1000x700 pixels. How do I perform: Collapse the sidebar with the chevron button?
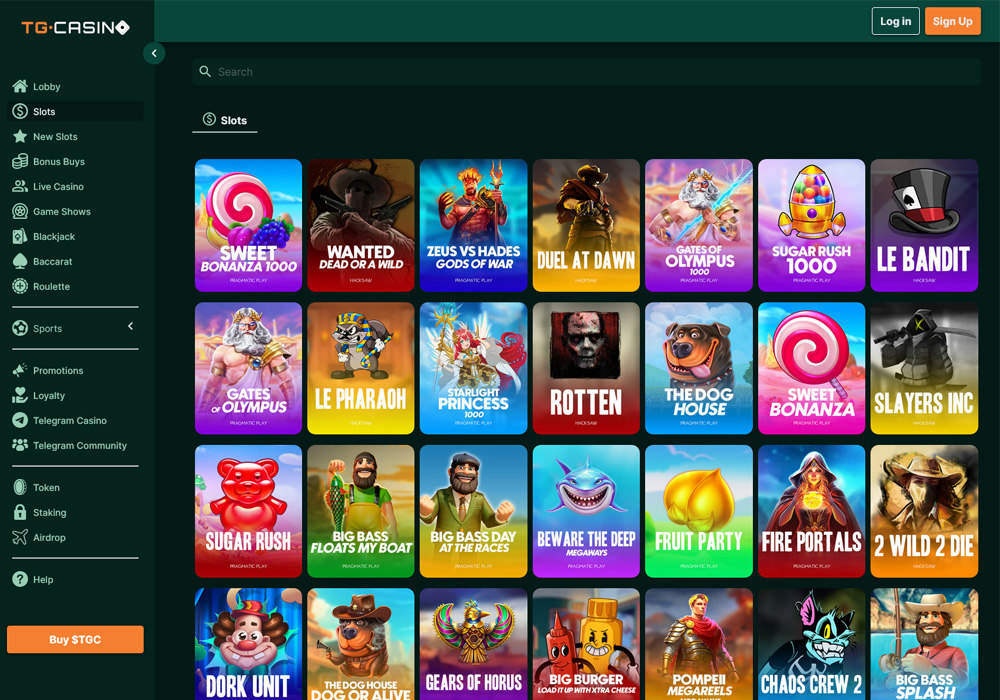pos(154,54)
